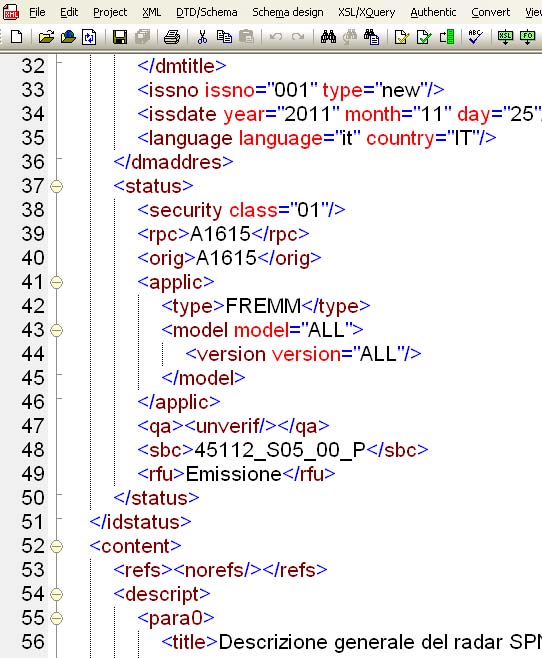The height and width of the screenshot is (658, 542).
Task: Open the XML menu
Action: pyautogui.click(x=151, y=12)
